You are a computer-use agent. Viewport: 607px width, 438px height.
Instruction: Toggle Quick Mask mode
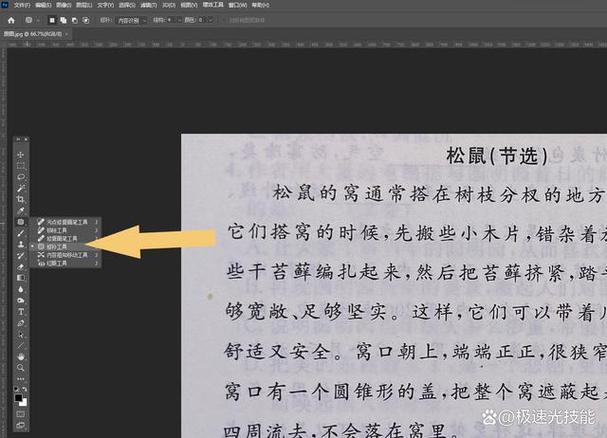click(21, 414)
